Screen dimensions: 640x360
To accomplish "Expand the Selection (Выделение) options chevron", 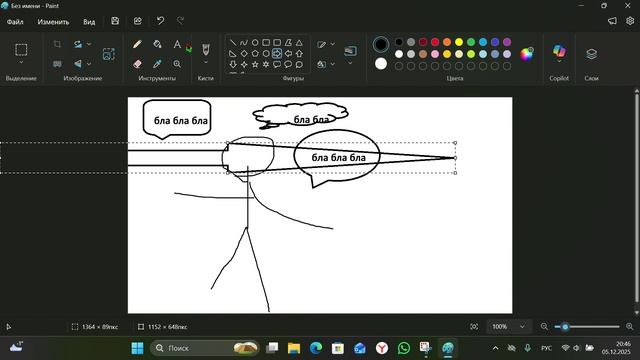I will point(21,62).
